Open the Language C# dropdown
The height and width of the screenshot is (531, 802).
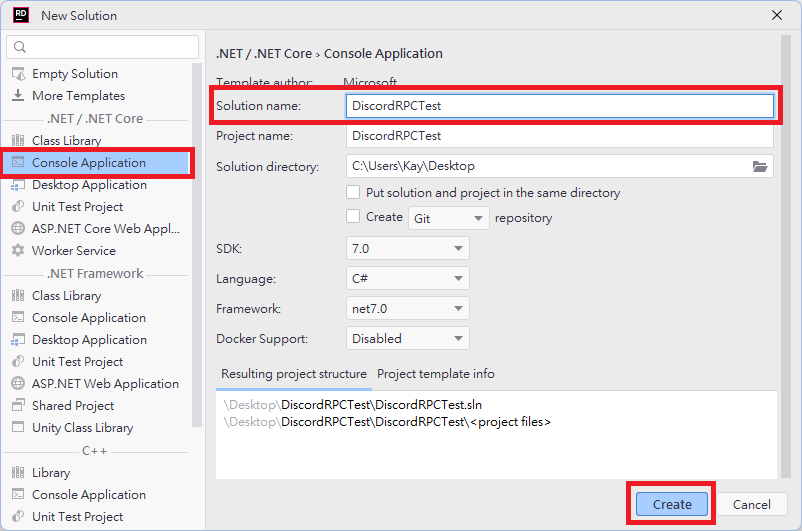point(408,279)
